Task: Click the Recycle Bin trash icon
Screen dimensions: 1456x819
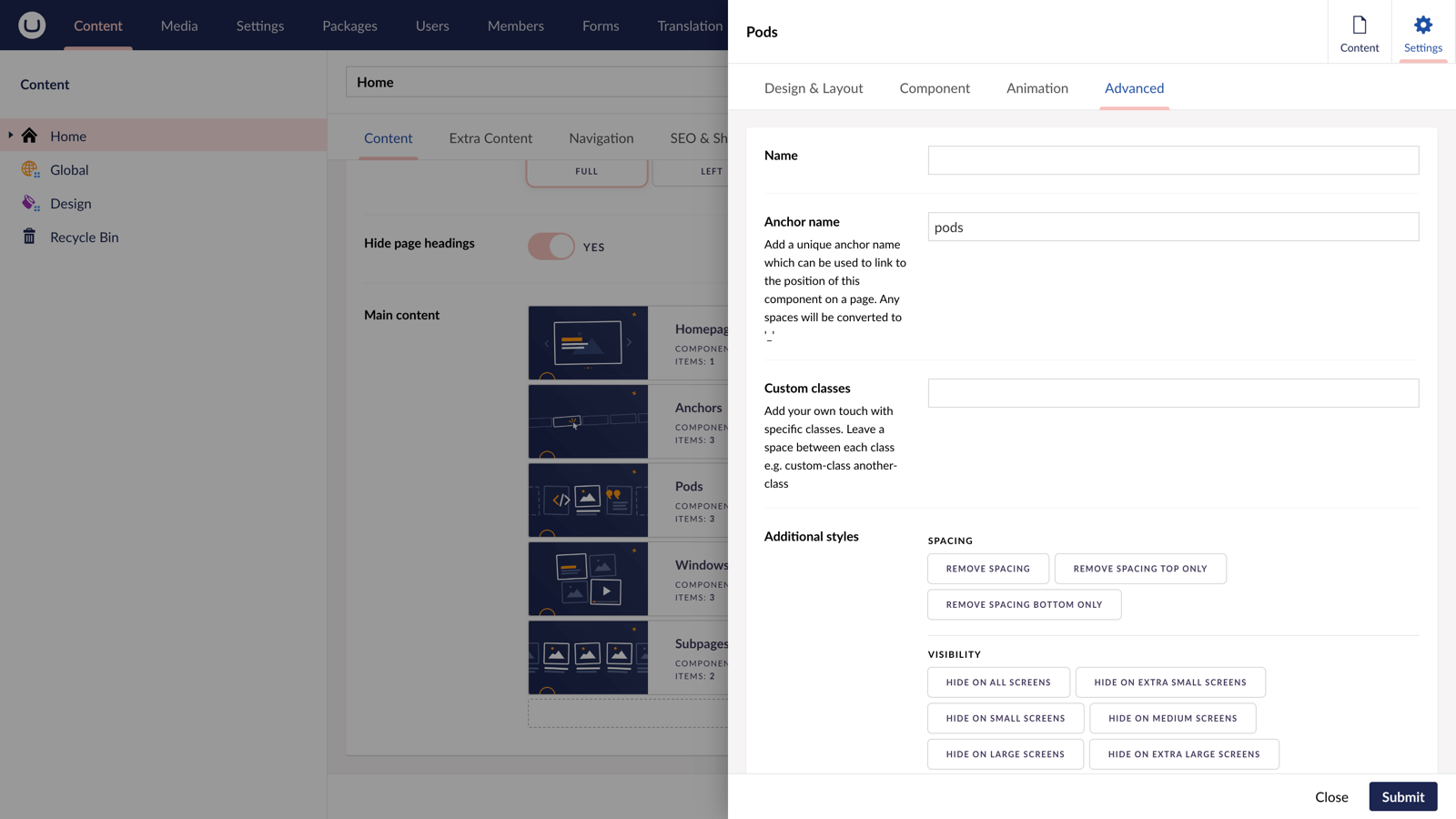Action: tap(30, 237)
